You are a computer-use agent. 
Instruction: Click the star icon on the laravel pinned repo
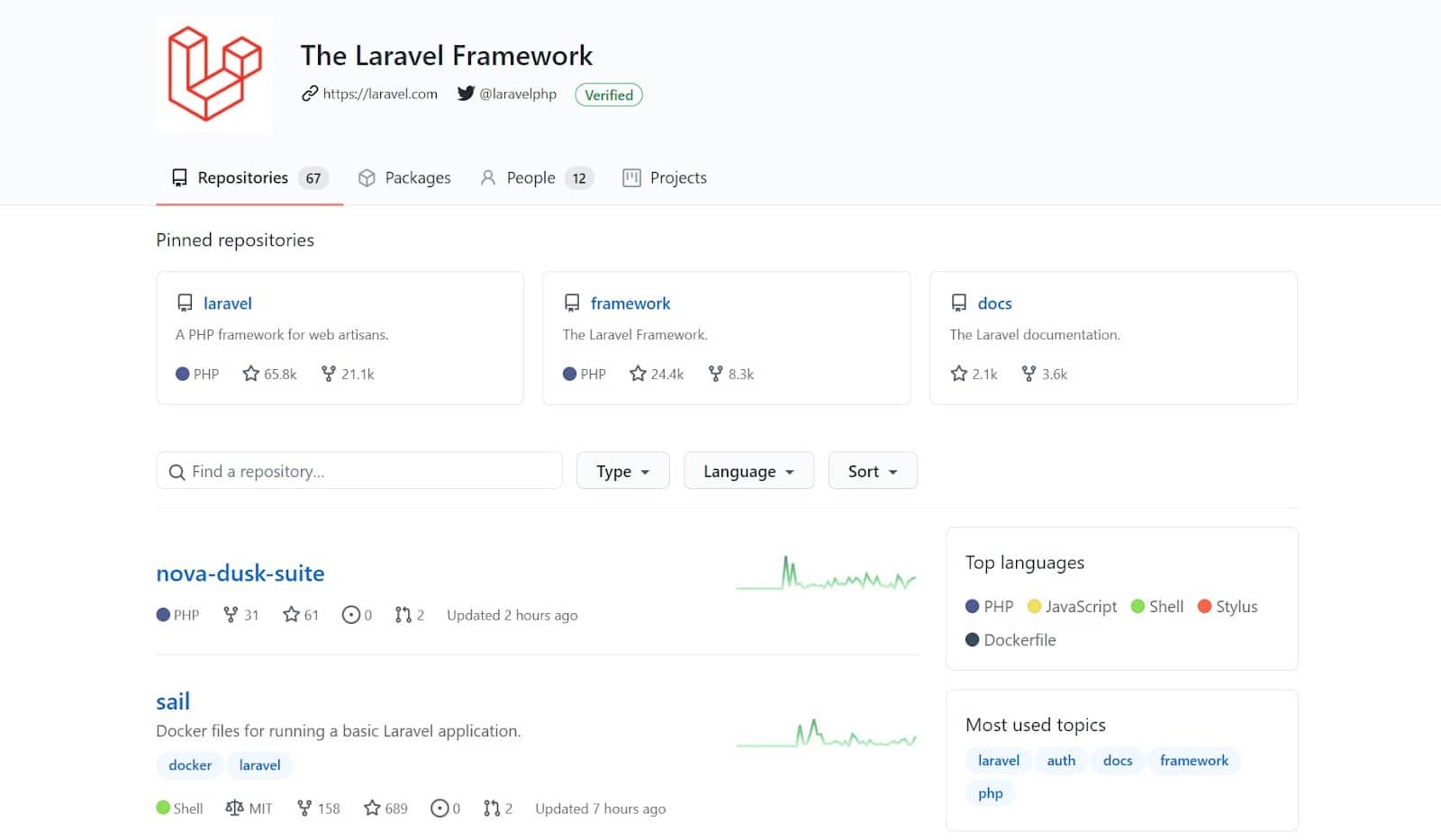pos(250,374)
